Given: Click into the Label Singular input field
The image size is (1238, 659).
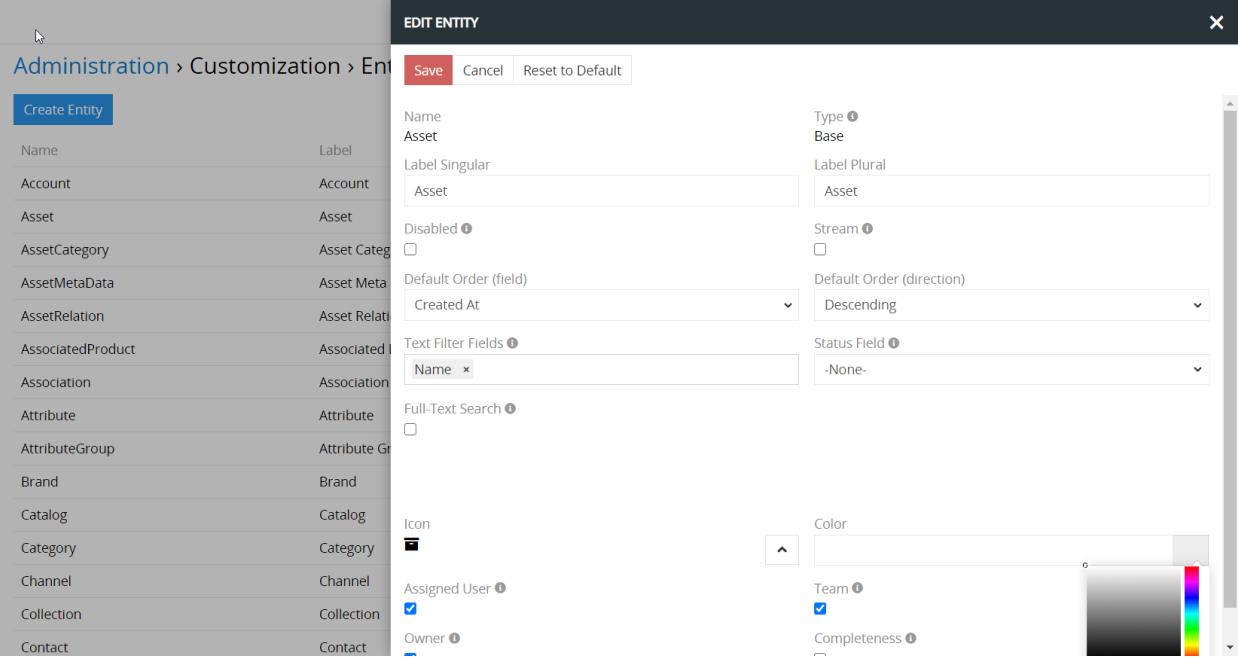Looking at the screenshot, I should 601,191.
